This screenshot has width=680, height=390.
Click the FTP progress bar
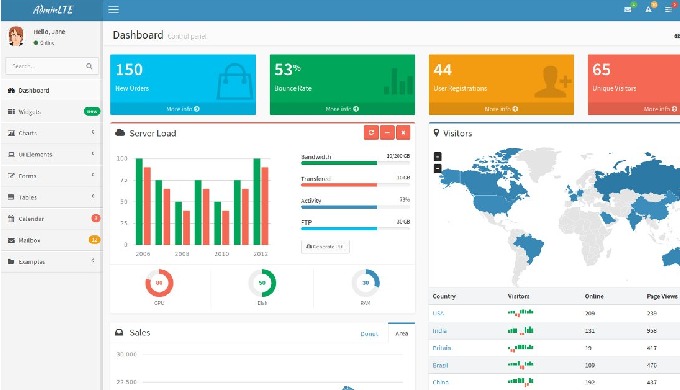tap(355, 229)
